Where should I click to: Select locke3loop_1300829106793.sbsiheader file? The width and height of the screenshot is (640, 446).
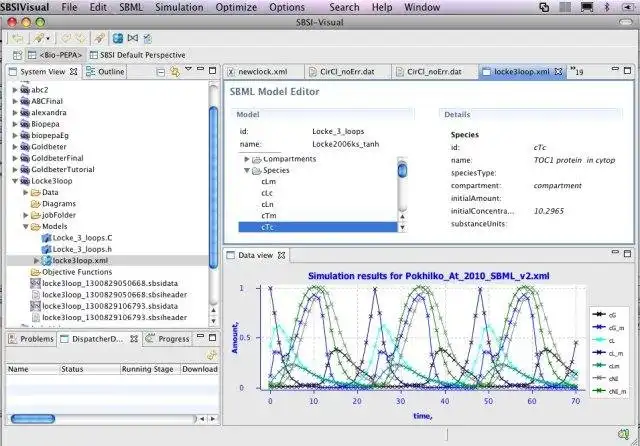click(109, 317)
